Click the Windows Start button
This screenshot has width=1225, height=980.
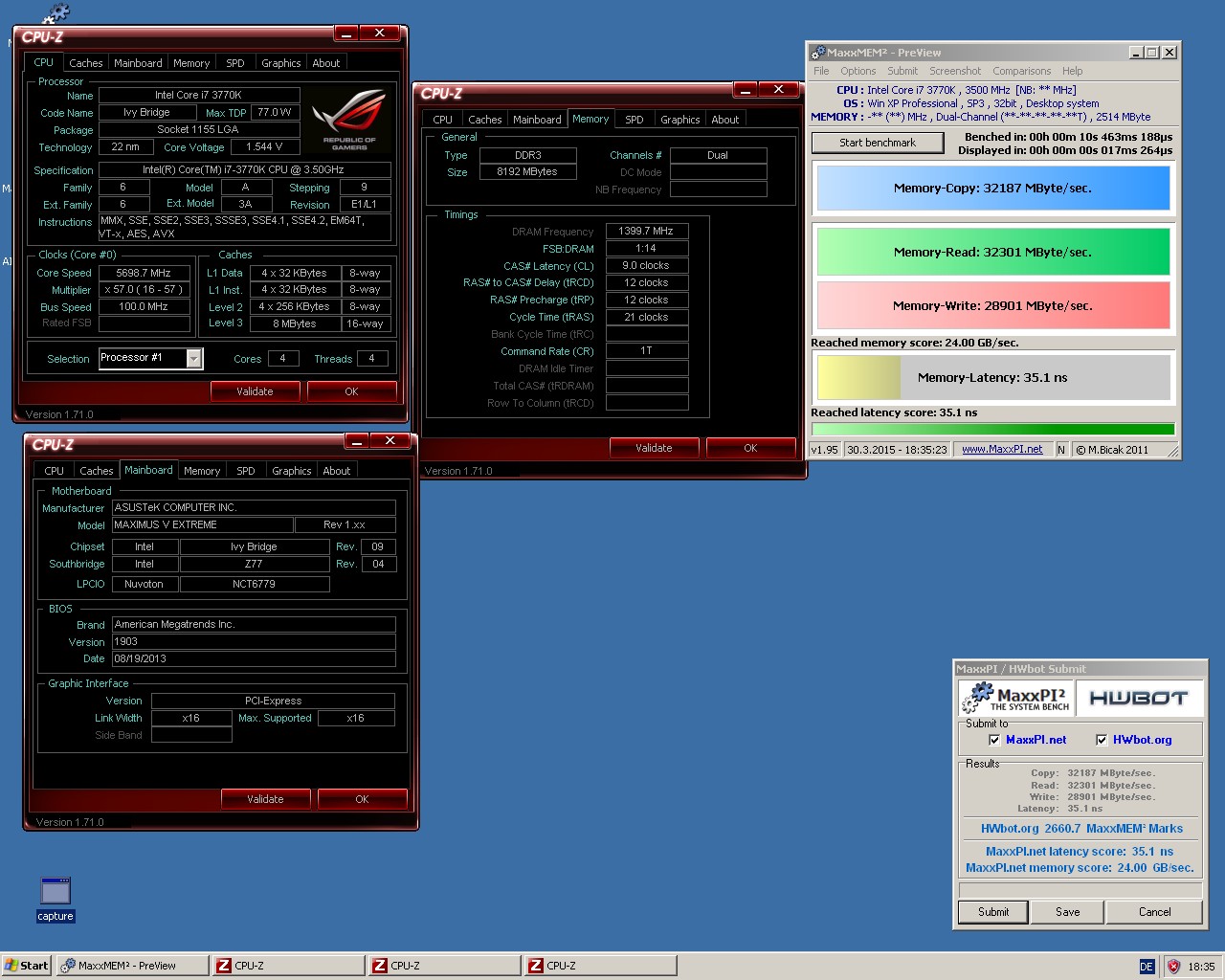(27, 966)
